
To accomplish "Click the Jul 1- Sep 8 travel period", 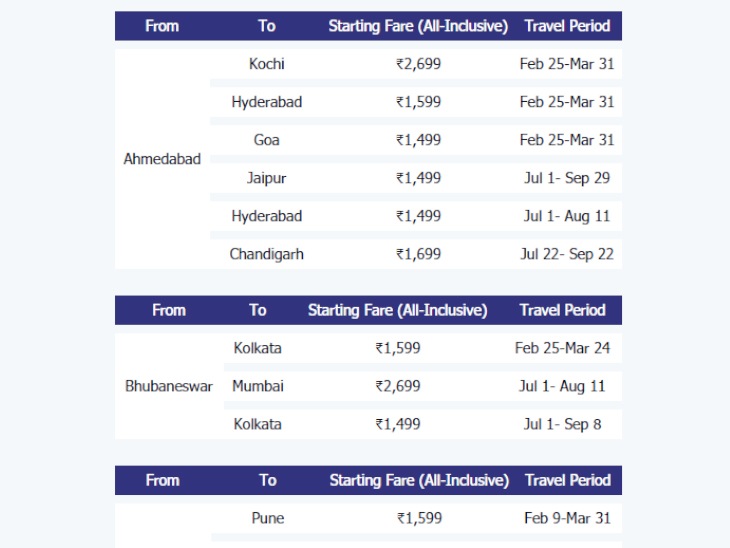I will [x=562, y=424].
